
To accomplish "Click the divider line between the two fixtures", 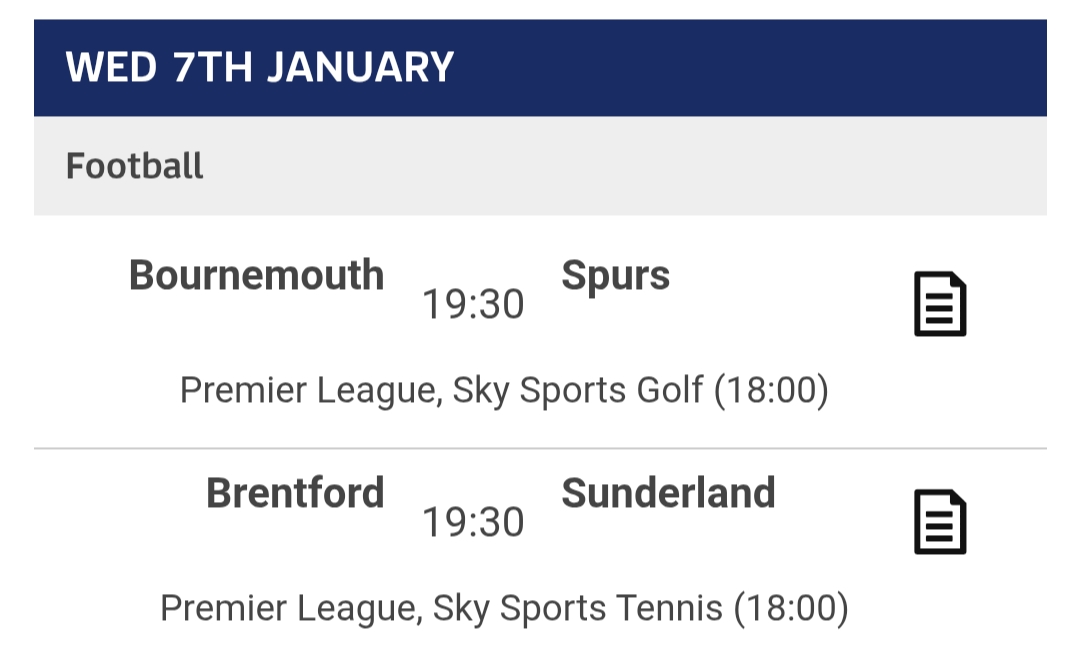I will pos(540,448).
